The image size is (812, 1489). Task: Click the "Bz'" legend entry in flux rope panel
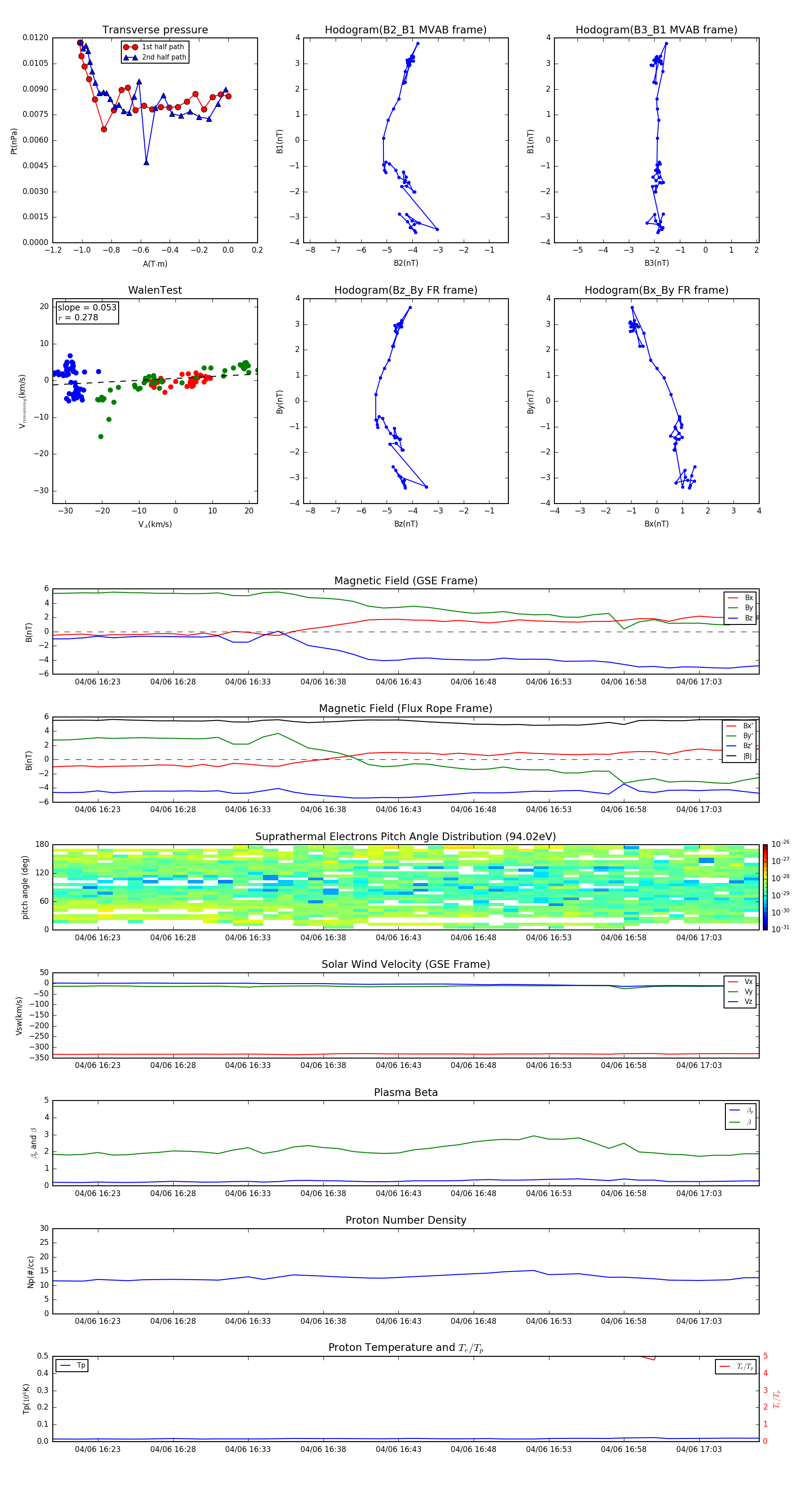[x=740, y=746]
